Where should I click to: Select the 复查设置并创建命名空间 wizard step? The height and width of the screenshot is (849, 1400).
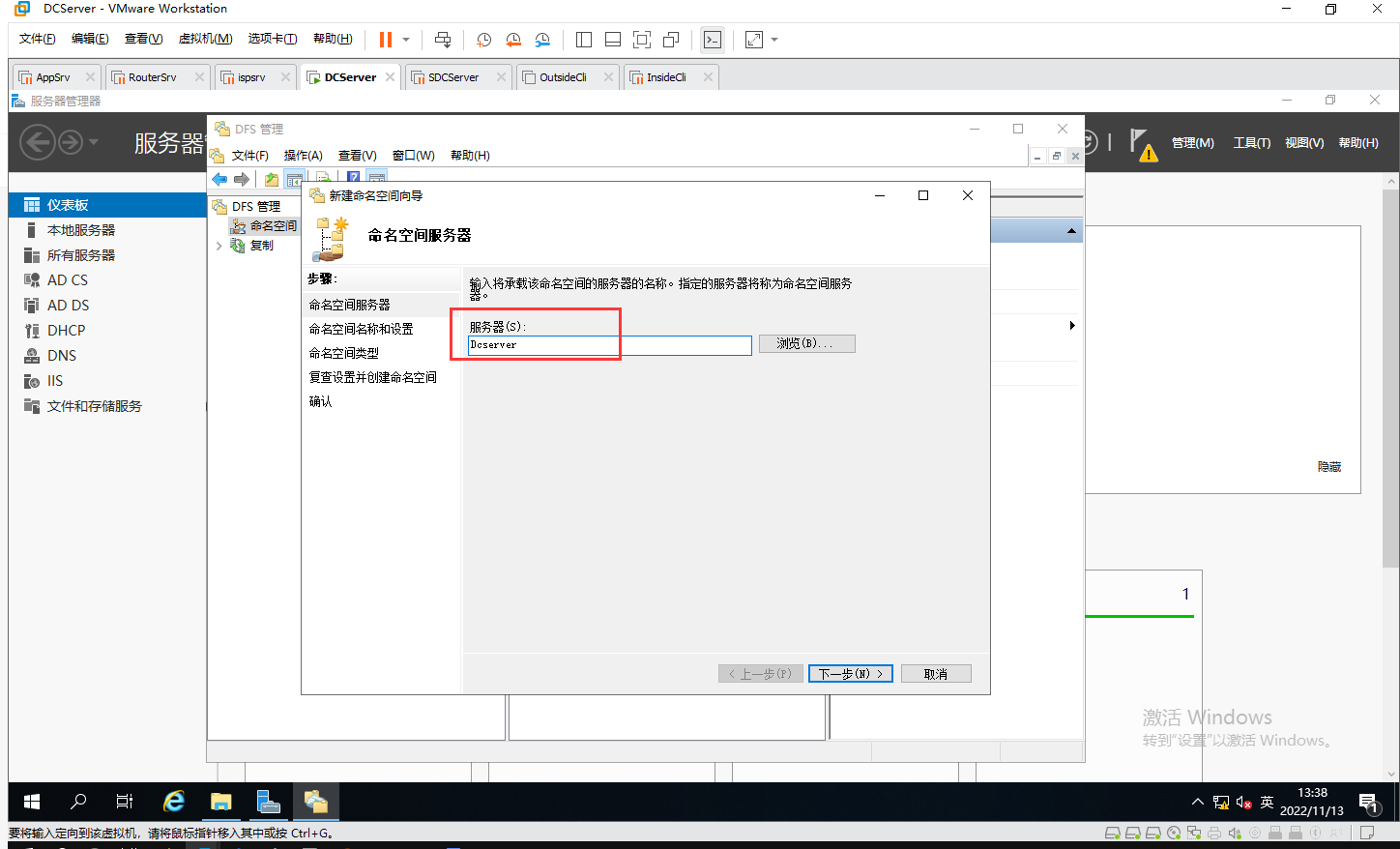pyautogui.click(x=373, y=377)
